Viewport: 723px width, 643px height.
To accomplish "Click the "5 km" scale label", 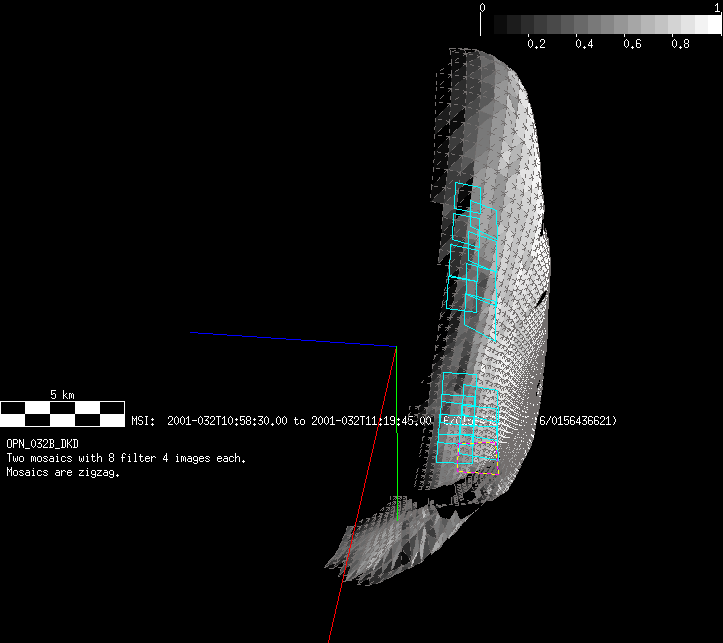I will point(62,395).
